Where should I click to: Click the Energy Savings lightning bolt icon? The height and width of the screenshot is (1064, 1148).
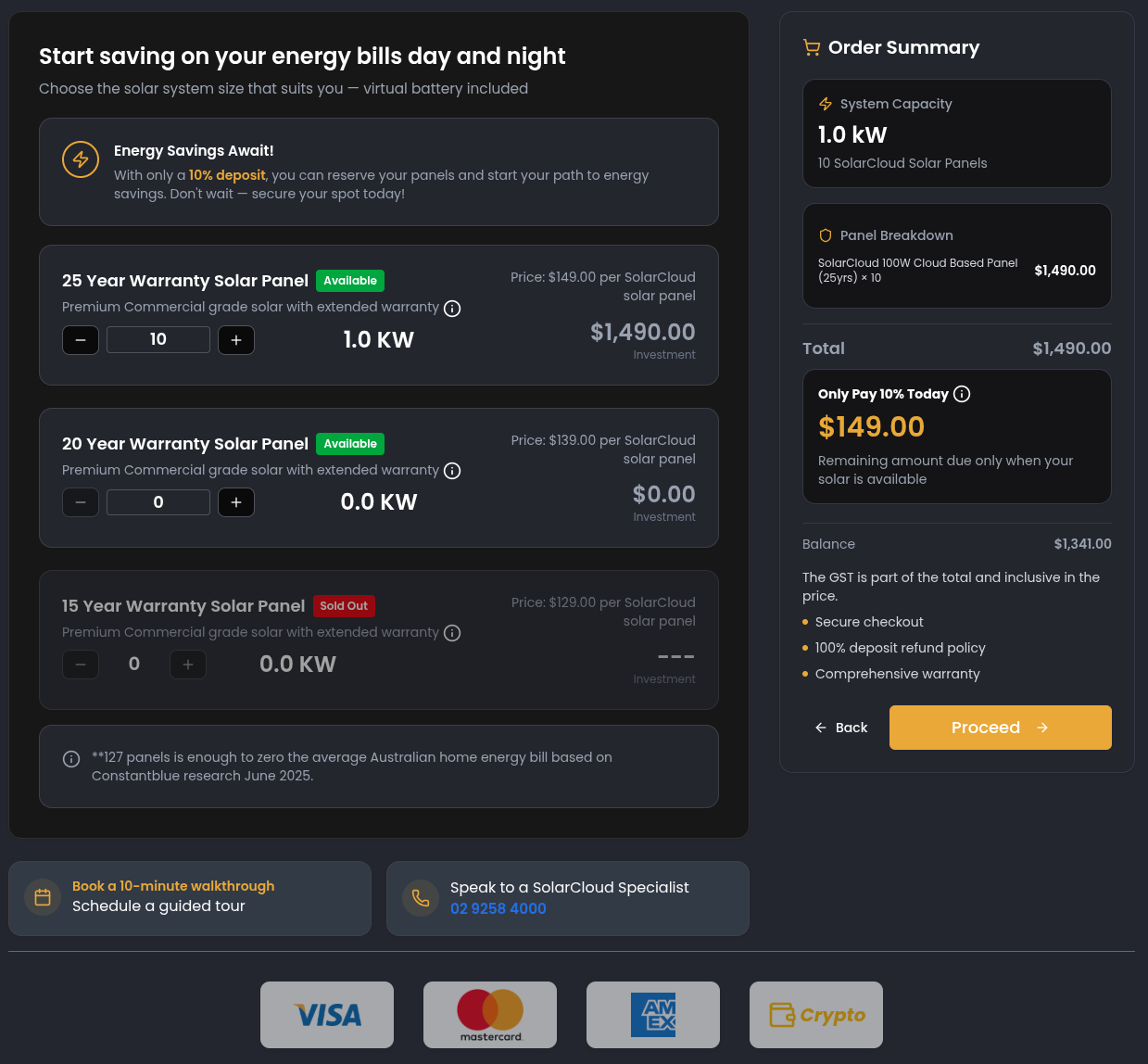pyautogui.click(x=81, y=159)
